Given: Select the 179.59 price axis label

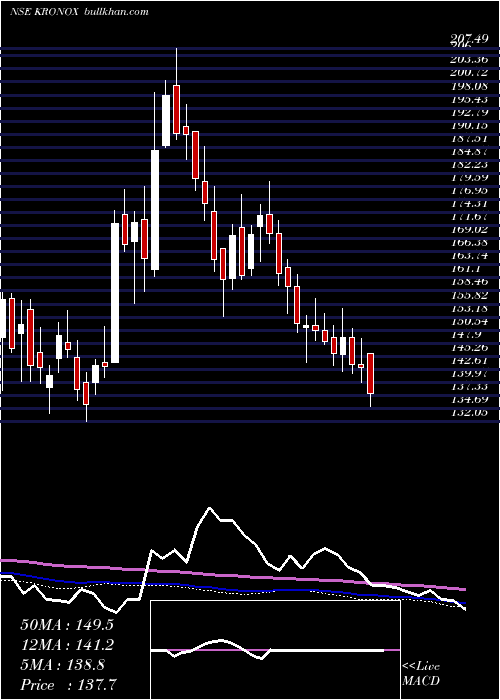Looking at the screenshot, I should point(469,177).
